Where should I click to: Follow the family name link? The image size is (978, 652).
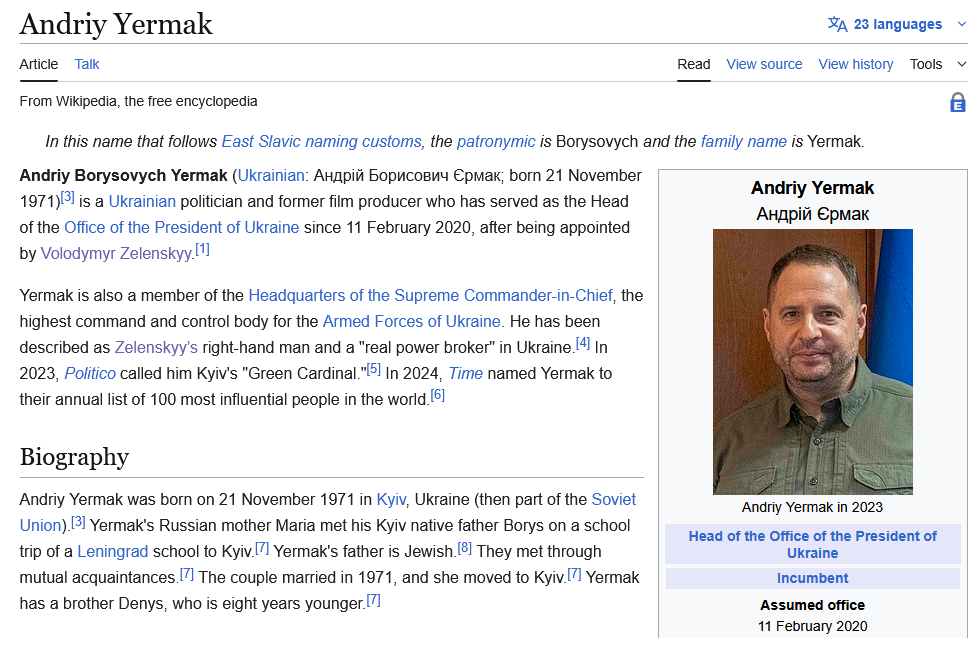[x=743, y=142]
